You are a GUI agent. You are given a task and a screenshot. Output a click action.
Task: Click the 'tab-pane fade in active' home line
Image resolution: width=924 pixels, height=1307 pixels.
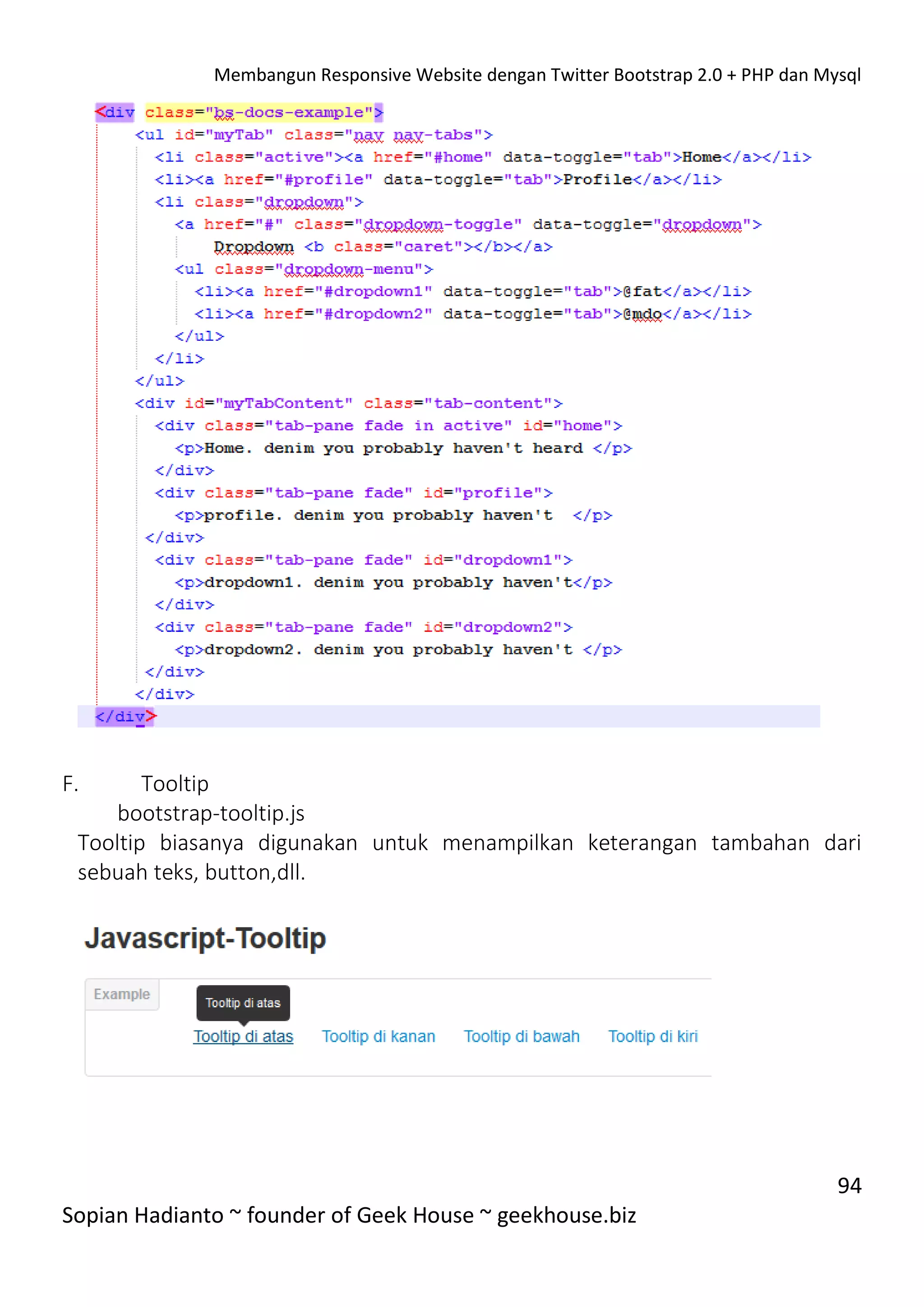(x=388, y=426)
